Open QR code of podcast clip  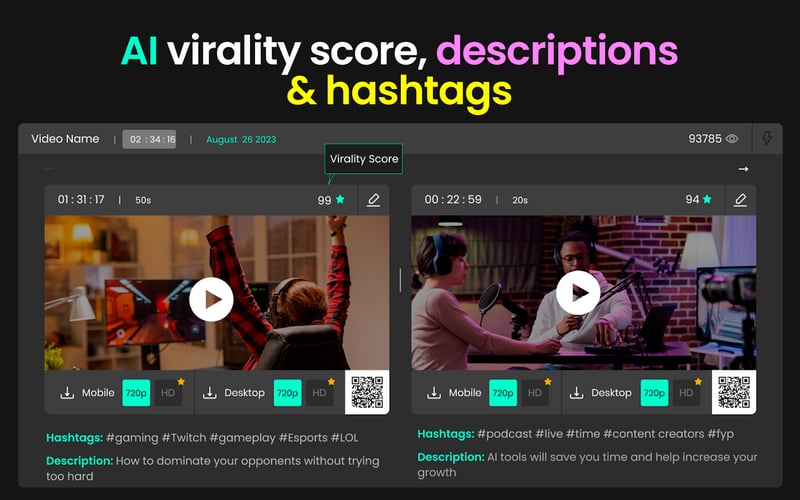[734, 392]
